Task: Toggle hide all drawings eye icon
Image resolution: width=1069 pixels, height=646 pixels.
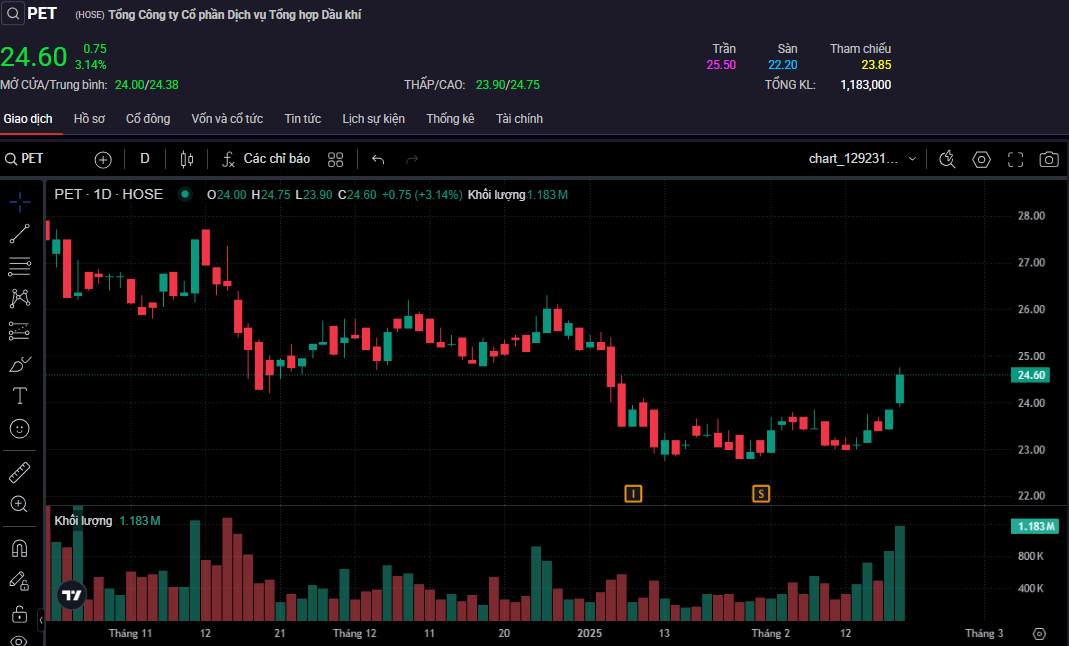Action: tap(19, 640)
